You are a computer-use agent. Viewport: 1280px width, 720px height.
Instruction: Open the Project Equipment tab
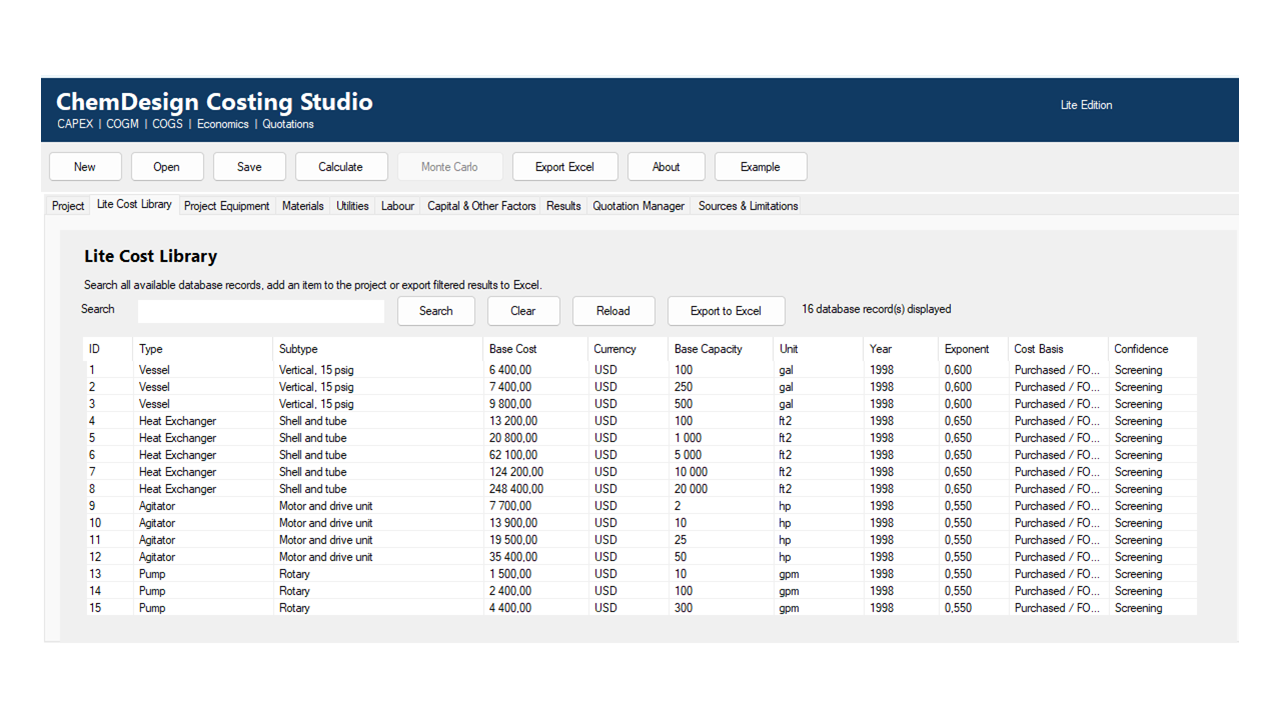[x=227, y=206]
